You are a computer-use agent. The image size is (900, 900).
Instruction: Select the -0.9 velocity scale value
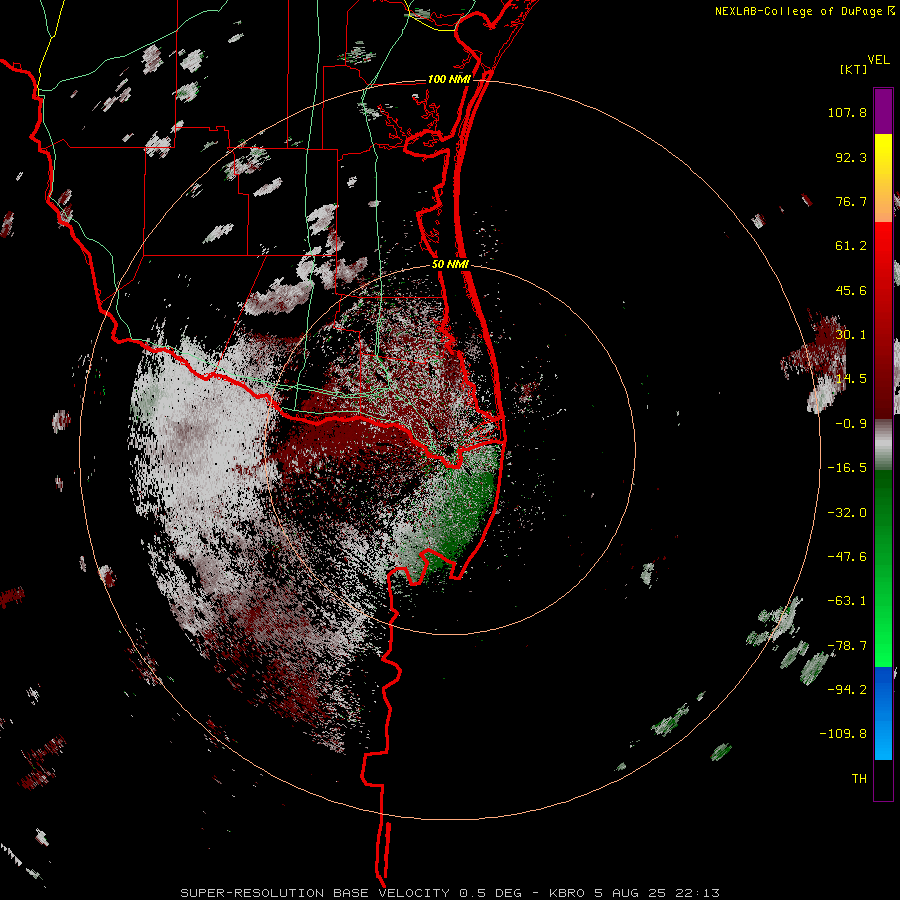(851, 424)
